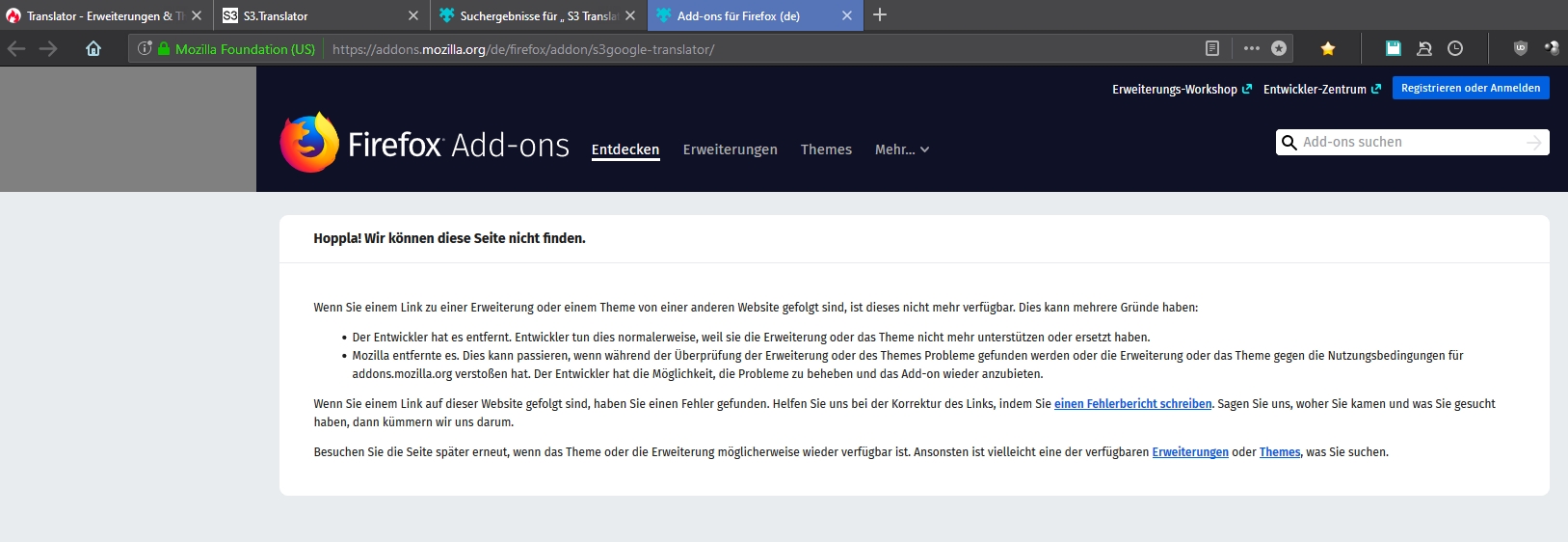Click the circled star bookmark icon
Image resolution: width=1568 pixels, height=542 pixels.
1279,48
